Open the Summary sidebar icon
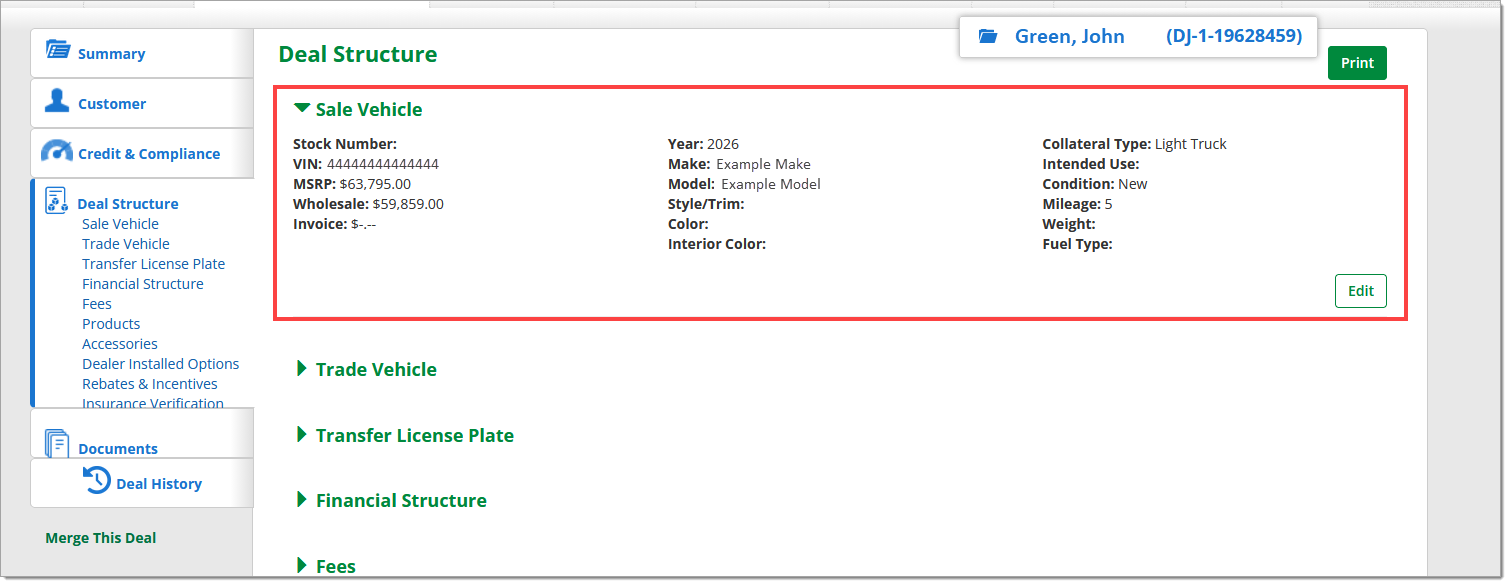Image resolution: width=1508 pixels, height=584 pixels. (x=58, y=51)
